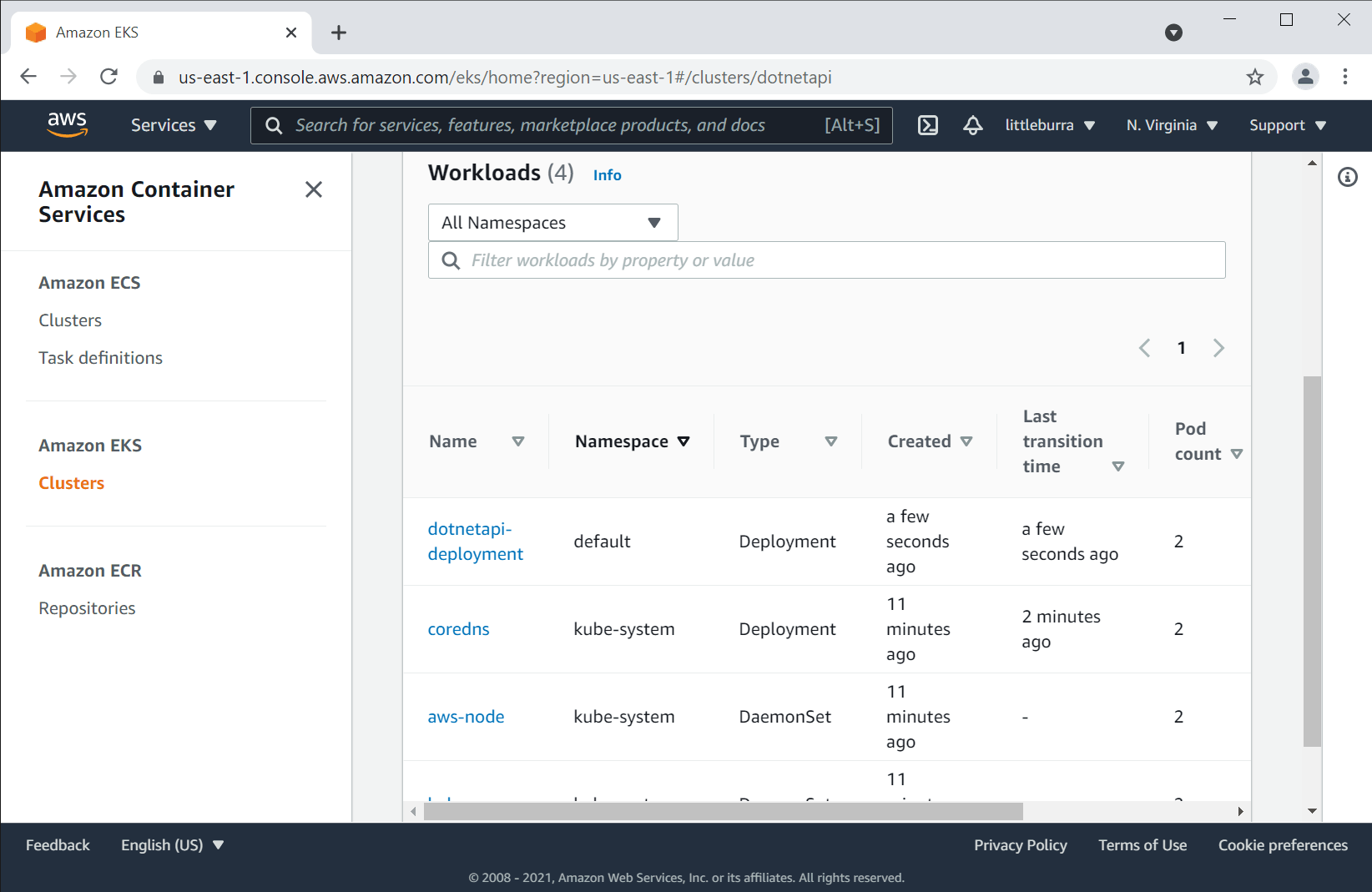Viewport: 1372px width, 892px height.
Task: Open Chrome's three-dot menu
Action: click(1345, 77)
